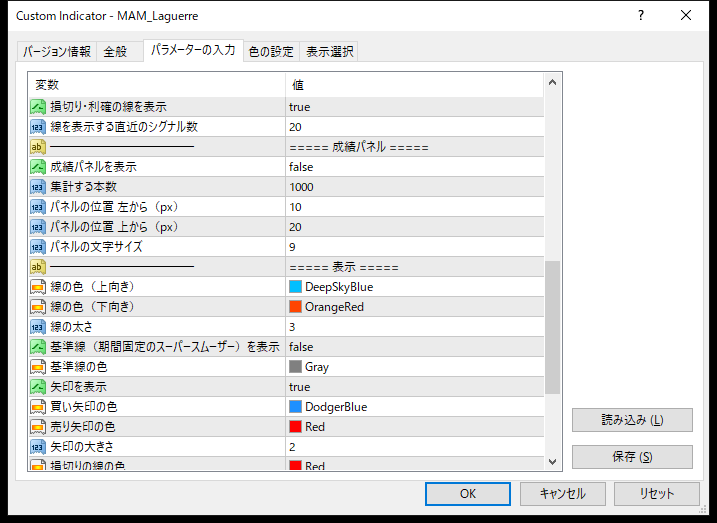Select the 集計する本数 row label
This screenshot has width=717, height=523.
[84, 187]
